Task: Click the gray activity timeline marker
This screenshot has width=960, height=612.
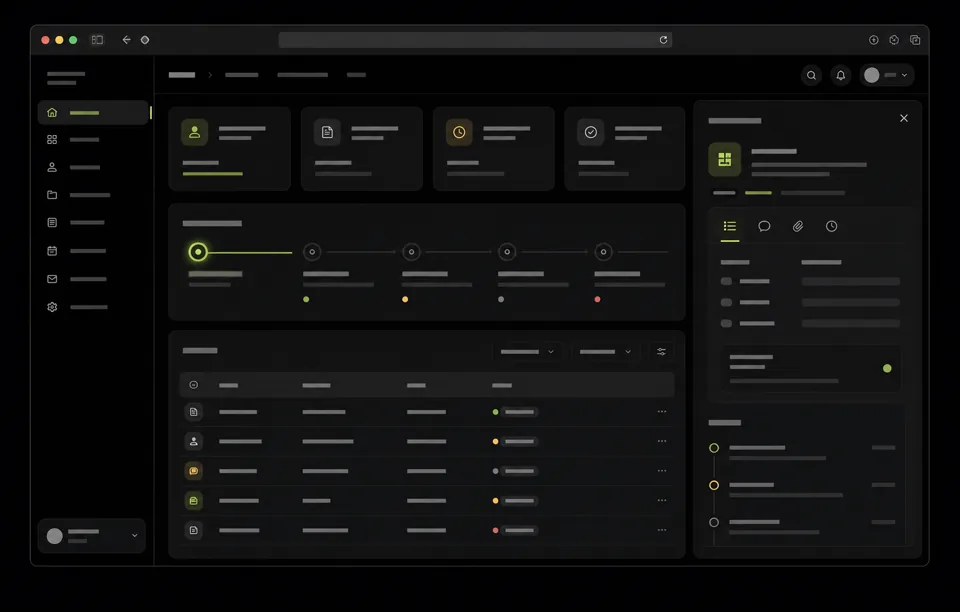Action: tap(714, 523)
